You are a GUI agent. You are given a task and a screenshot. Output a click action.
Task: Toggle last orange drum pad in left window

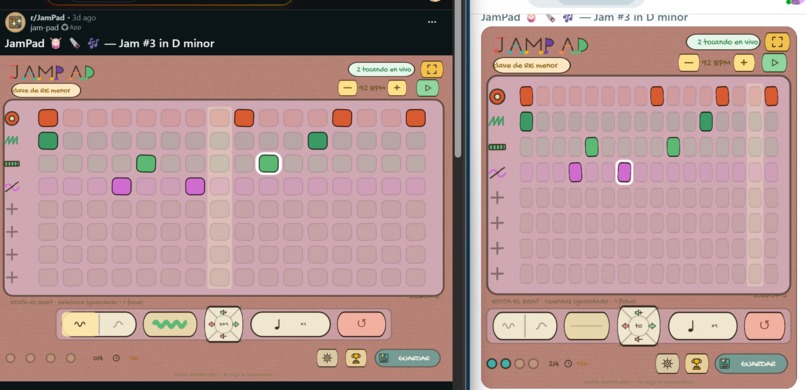point(415,118)
